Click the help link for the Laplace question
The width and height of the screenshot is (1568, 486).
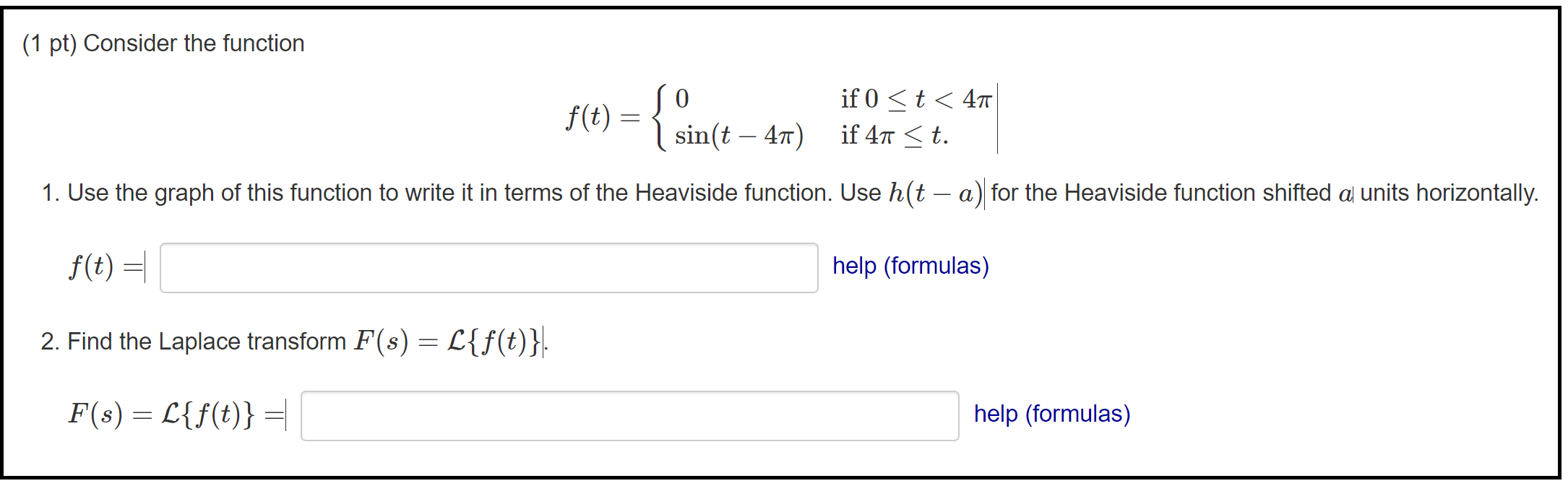[x=1051, y=415]
